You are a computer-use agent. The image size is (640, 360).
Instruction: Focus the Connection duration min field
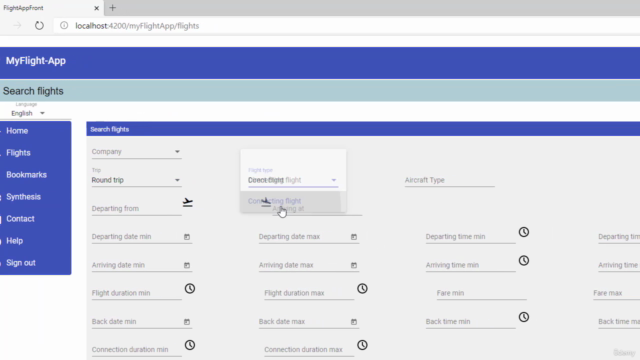tap(136, 350)
